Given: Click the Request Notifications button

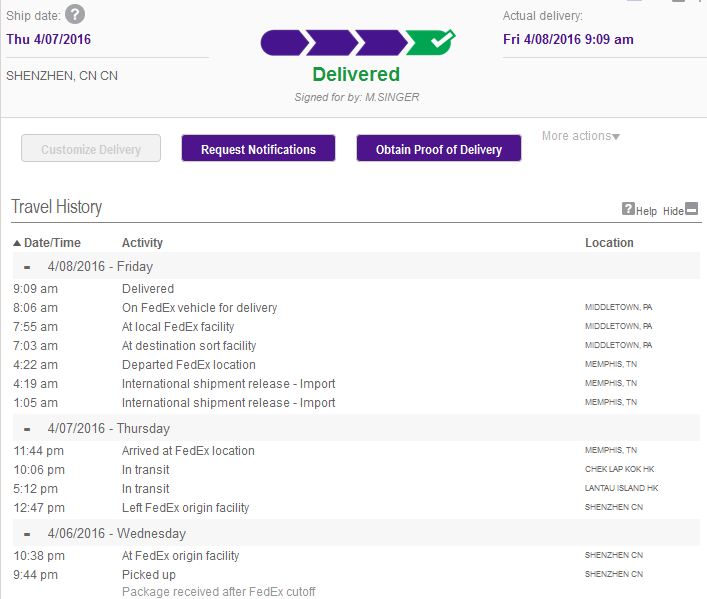Looking at the screenshot, I should (x=258, y=148).
